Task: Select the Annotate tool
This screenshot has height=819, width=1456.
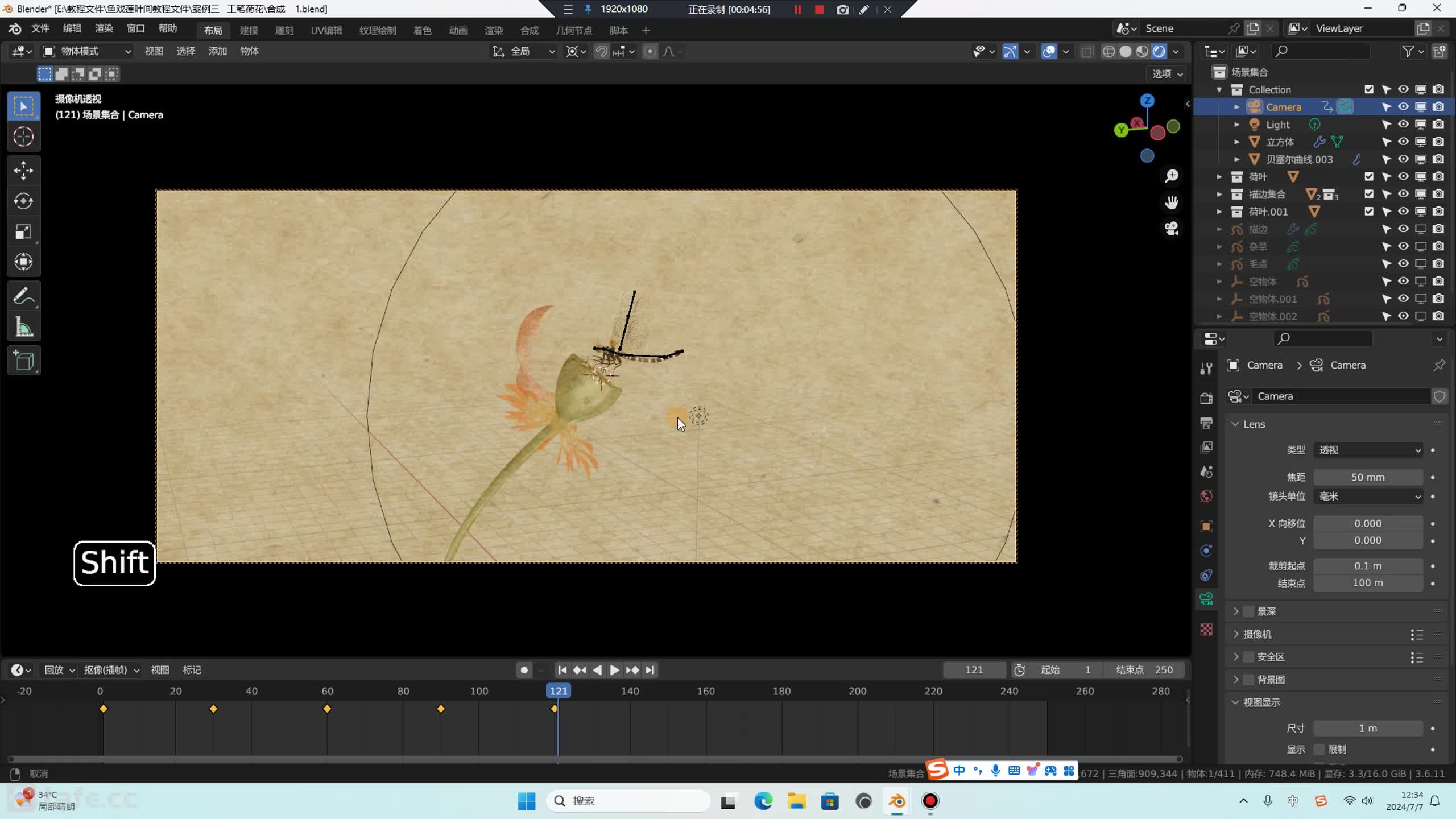Action: [23, 296]
